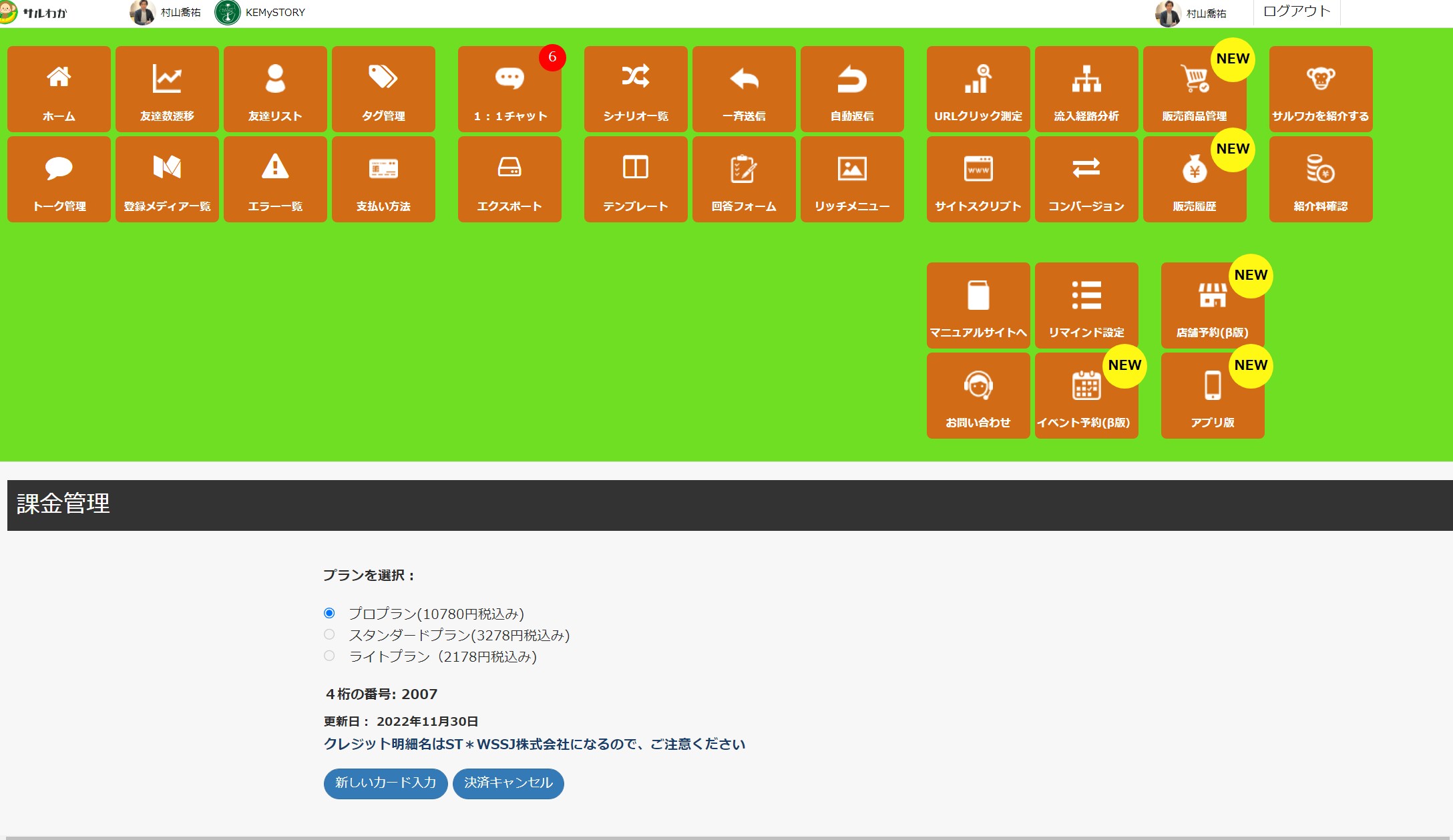The height and width of the screenshot is (840, 1453).
Task: Open サルワカを紹介する monkey tile
Action: pos(1321,89)
